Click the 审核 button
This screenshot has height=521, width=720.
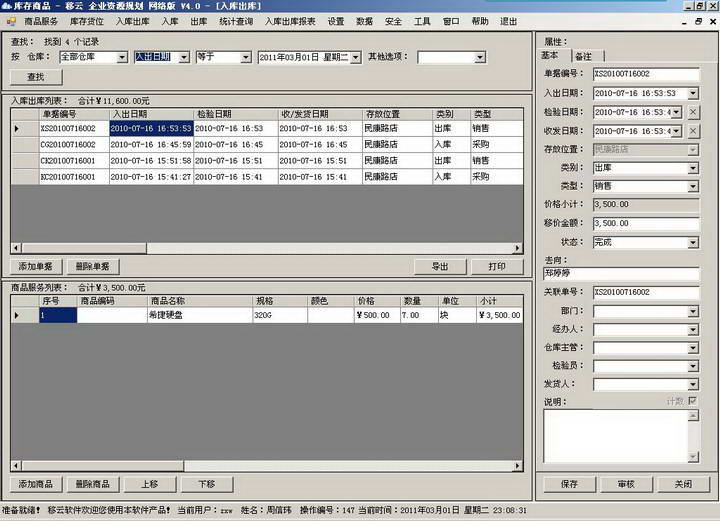[626, 484]
